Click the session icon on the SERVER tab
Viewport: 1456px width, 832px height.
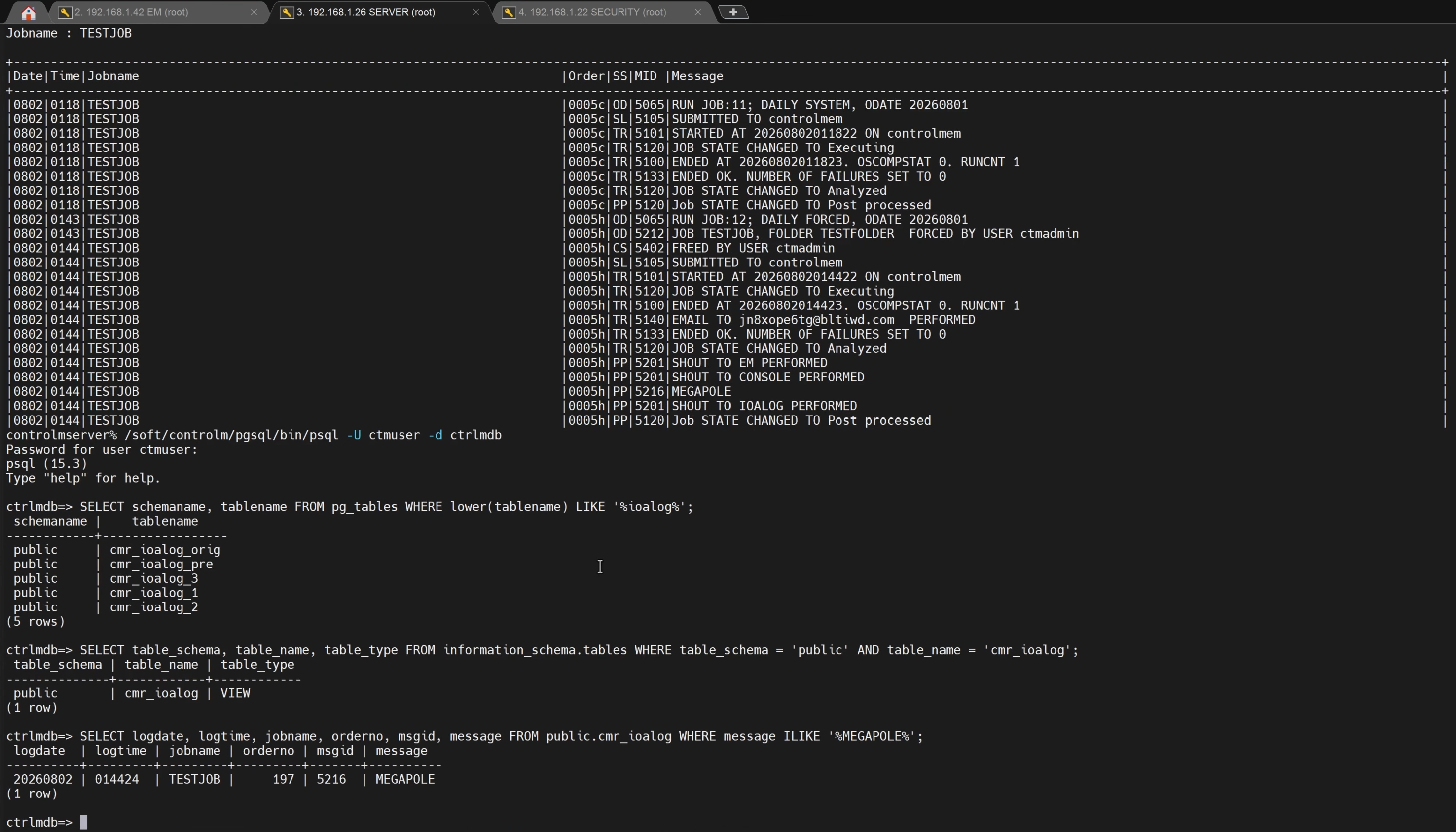pyautogui.click(x=287, y=12)
